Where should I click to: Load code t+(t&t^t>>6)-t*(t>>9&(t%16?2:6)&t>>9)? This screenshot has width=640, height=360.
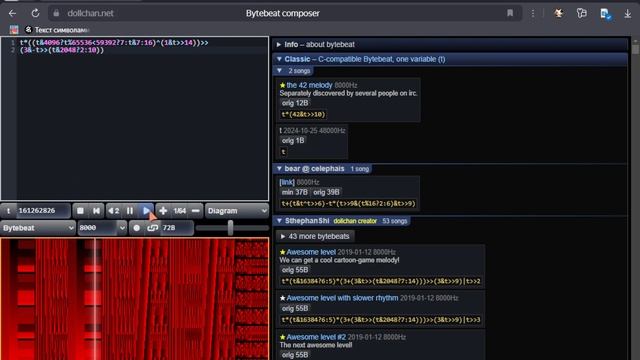click(x=349, y=203)
